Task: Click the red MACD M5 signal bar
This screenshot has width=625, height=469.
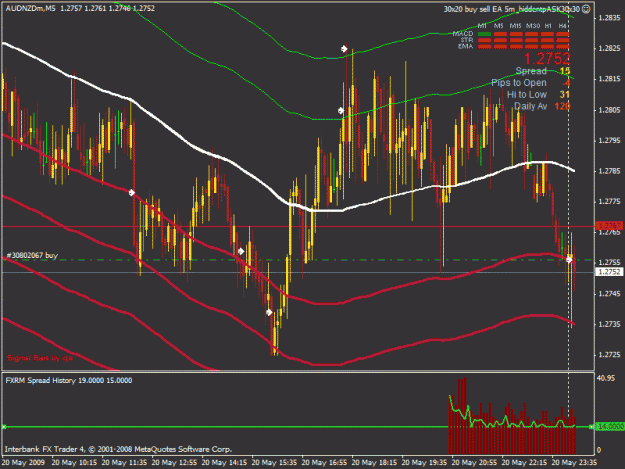Action: 500,34
